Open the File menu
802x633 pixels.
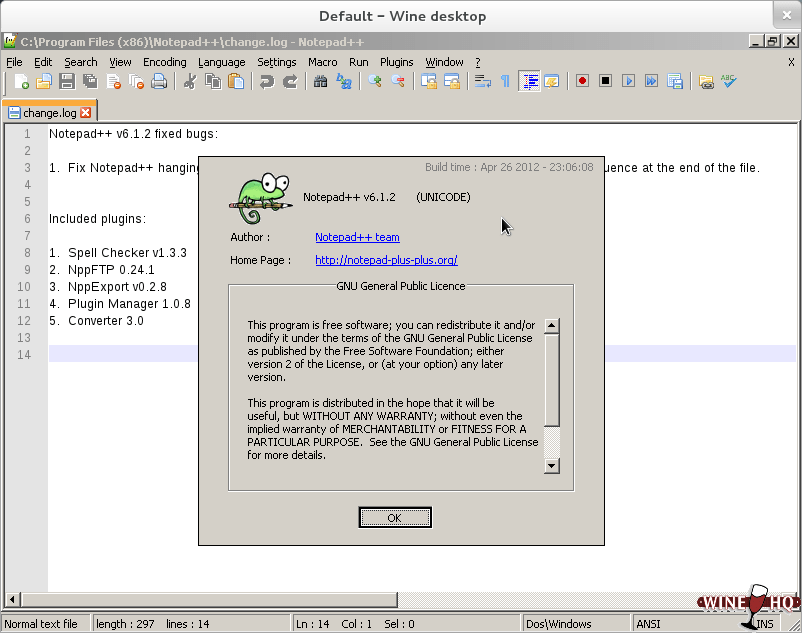pos(14,62)
